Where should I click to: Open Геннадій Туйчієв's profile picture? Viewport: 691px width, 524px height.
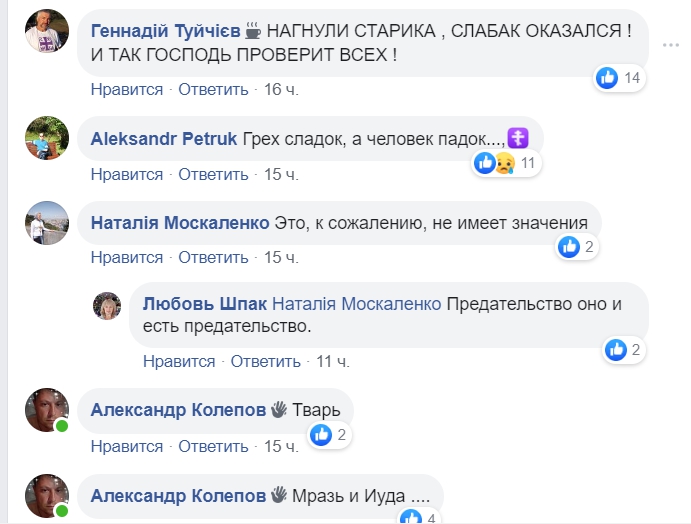[x=47, y=31]
